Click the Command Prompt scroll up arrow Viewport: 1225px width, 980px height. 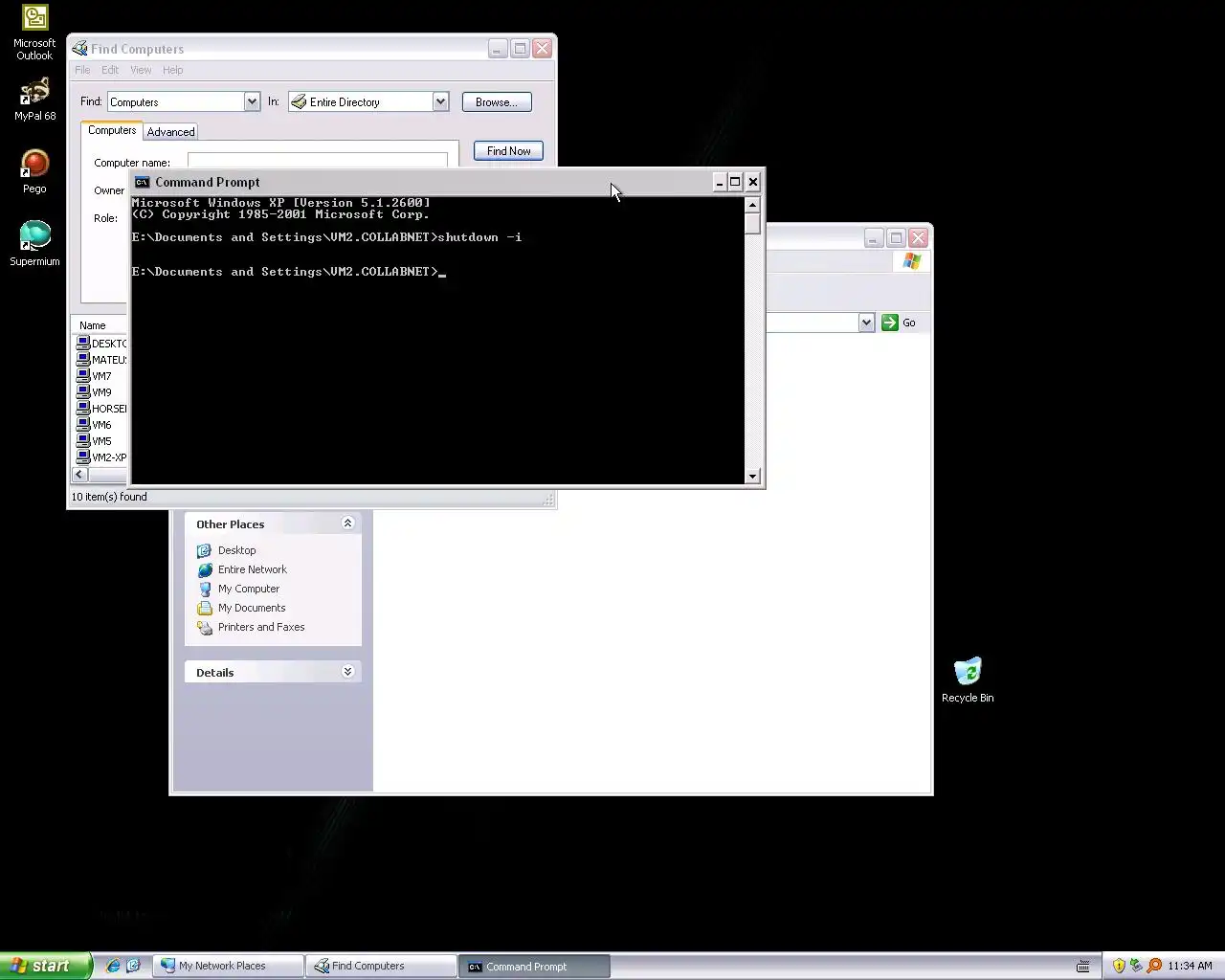pos(752,204)
